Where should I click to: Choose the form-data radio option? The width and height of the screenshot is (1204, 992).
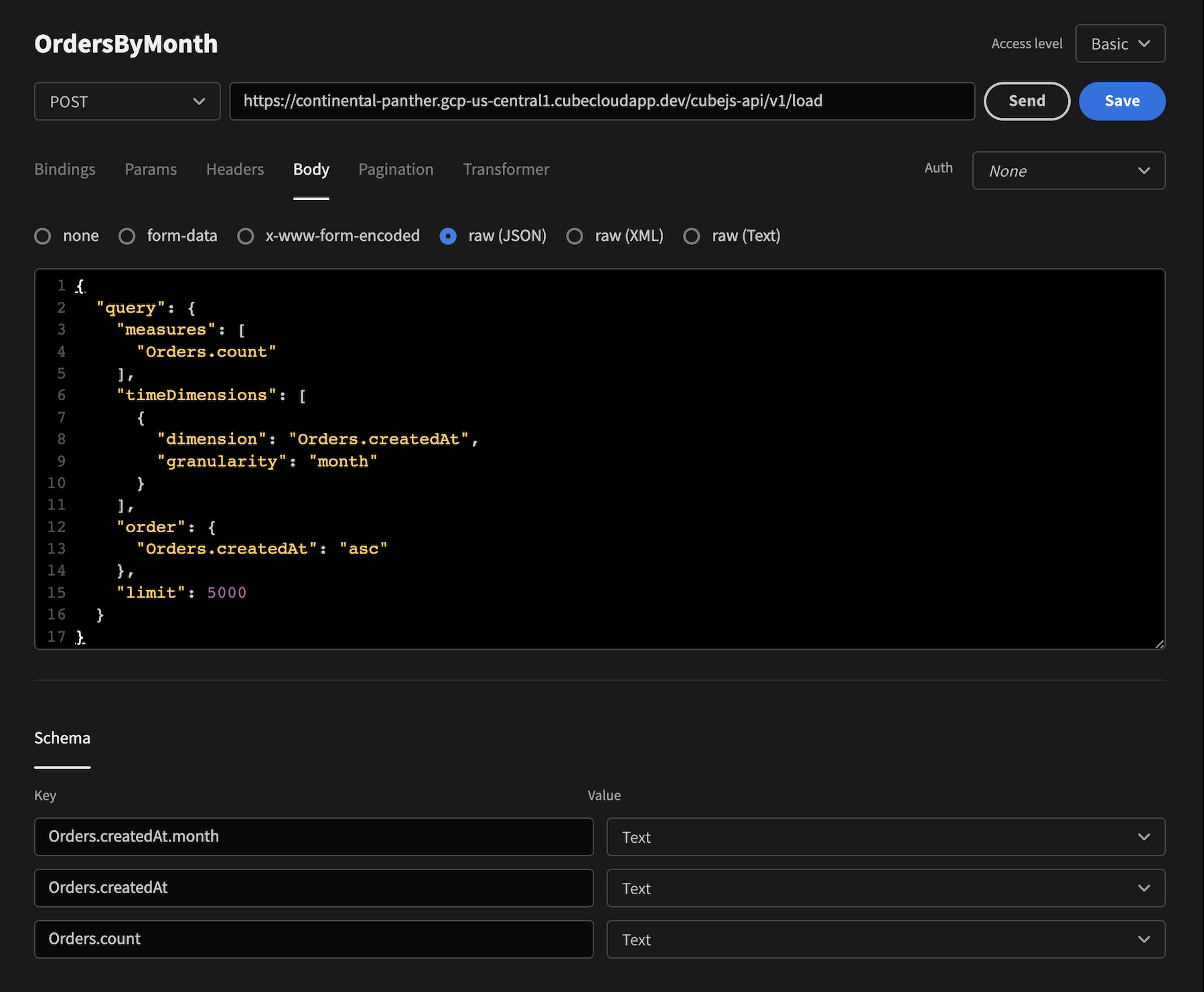pos(127,236)
